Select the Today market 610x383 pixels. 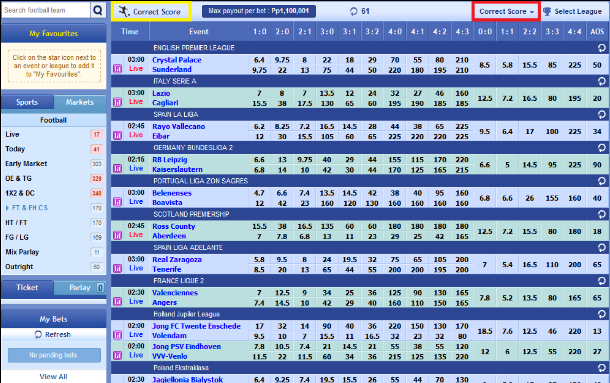(x=54, y=149)
